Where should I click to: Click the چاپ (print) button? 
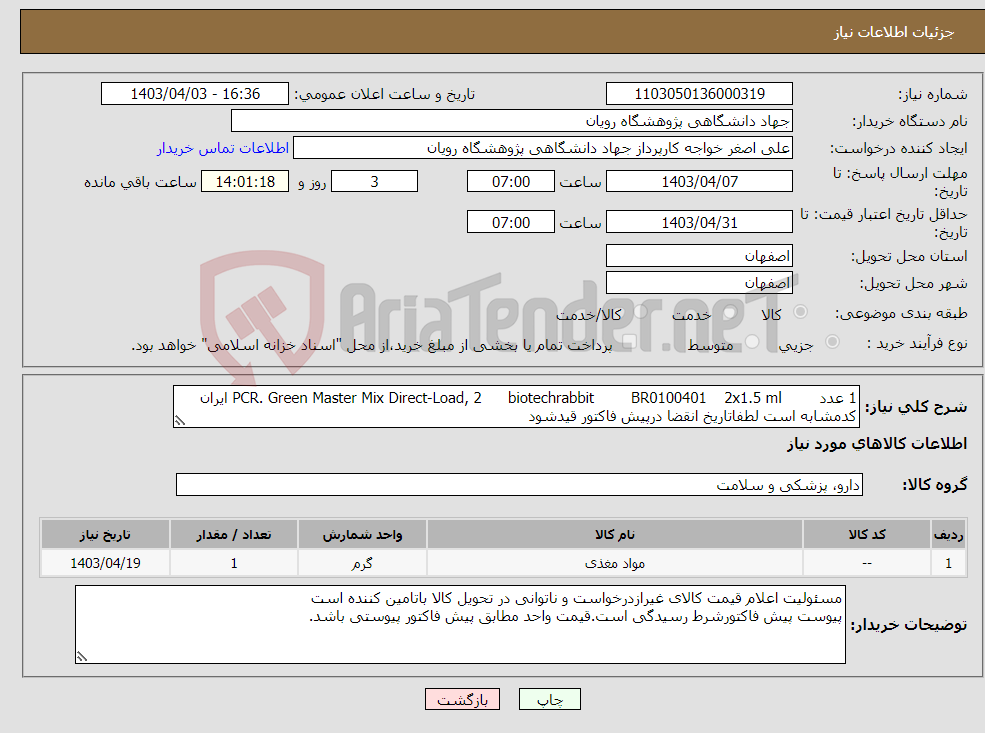pos(550,699)
